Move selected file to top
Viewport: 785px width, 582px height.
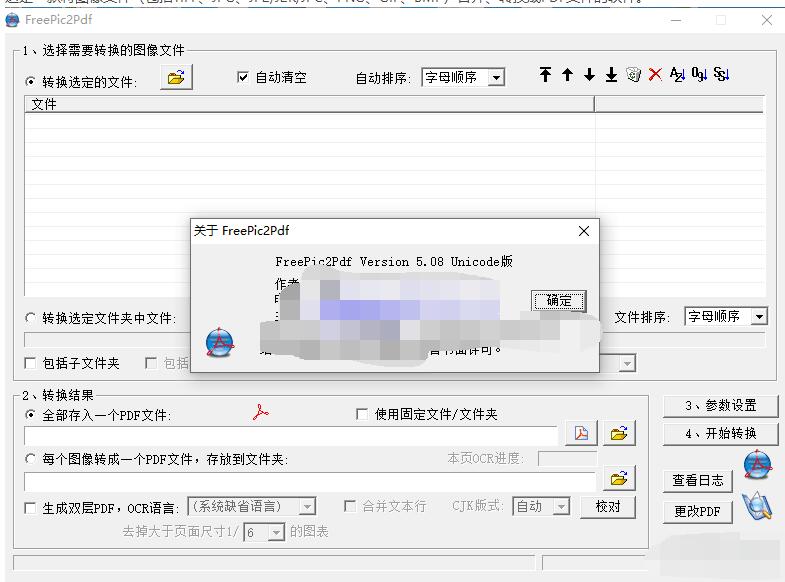point(545,75)
